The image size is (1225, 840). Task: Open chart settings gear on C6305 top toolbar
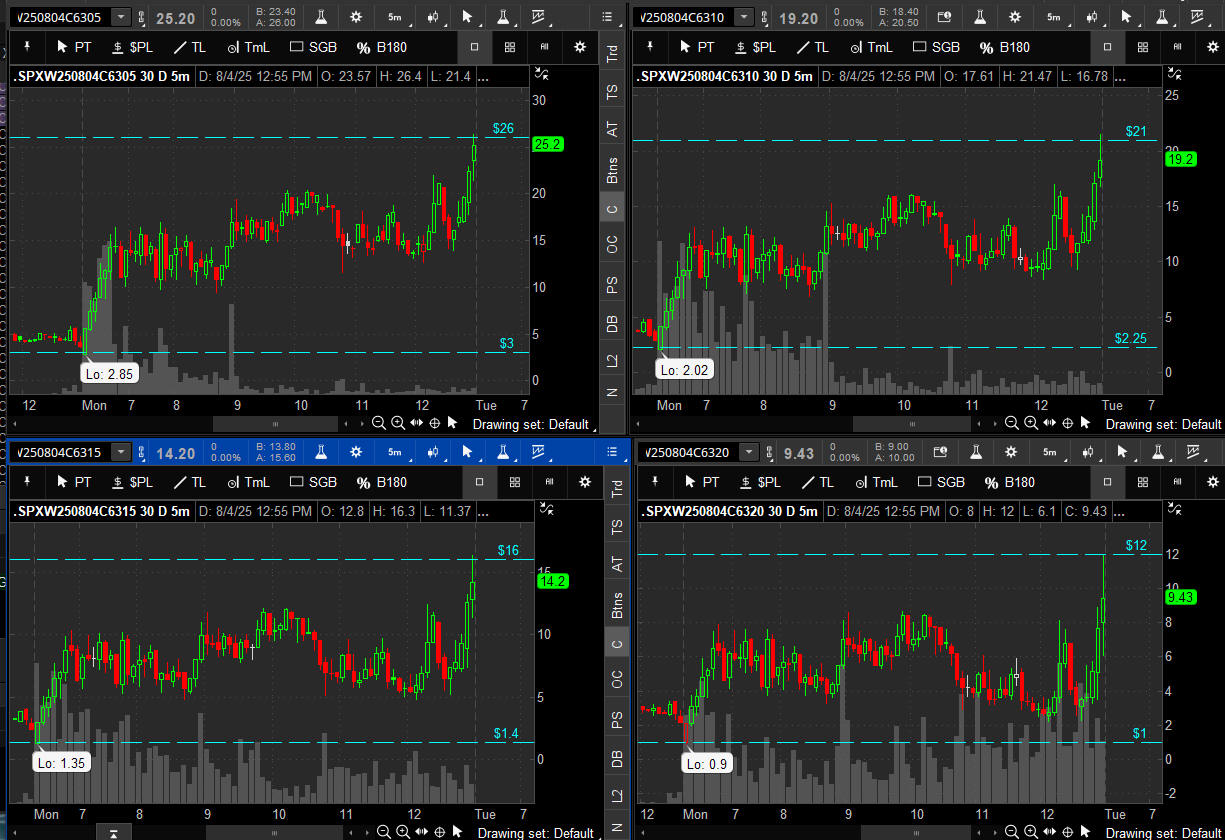point(356,17)
